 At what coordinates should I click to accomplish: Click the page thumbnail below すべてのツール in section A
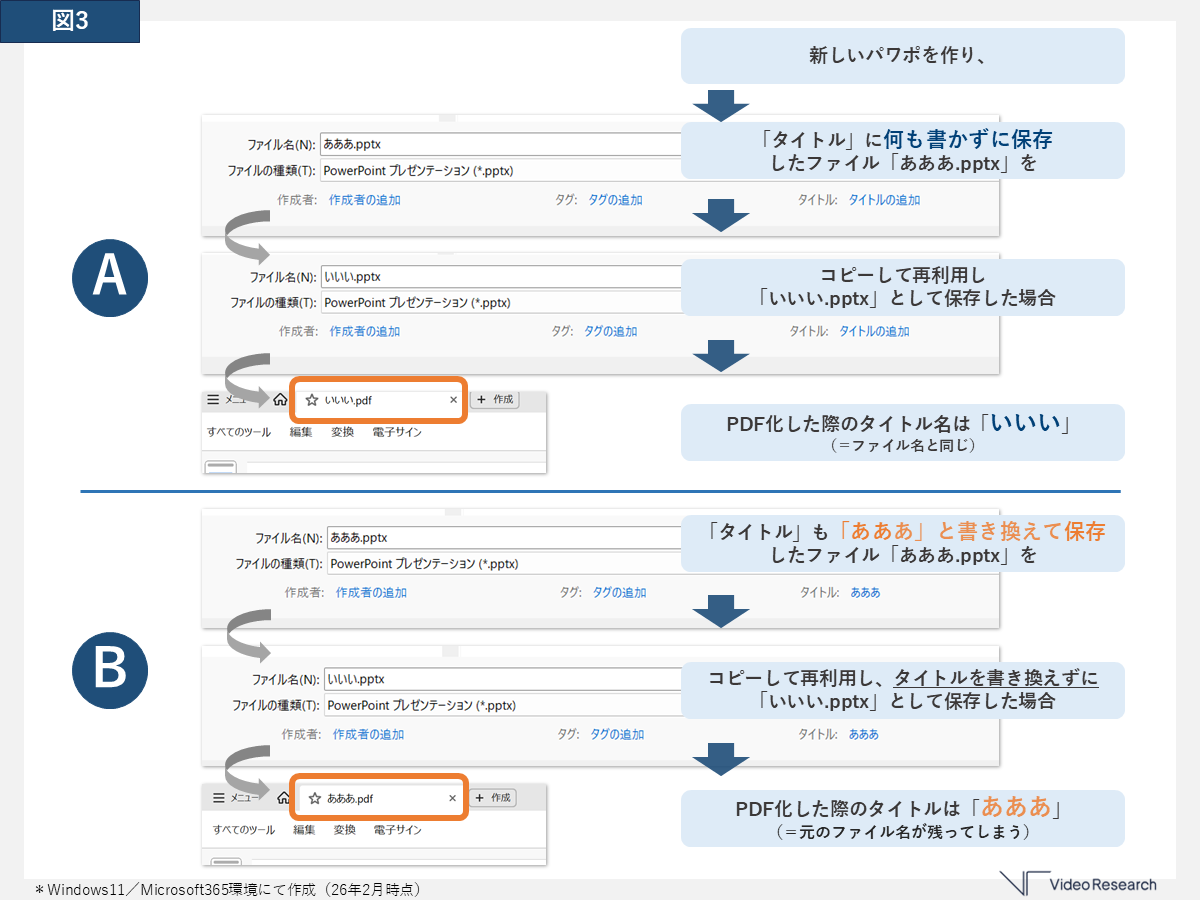pyautogui.click(x=220, y=467)
